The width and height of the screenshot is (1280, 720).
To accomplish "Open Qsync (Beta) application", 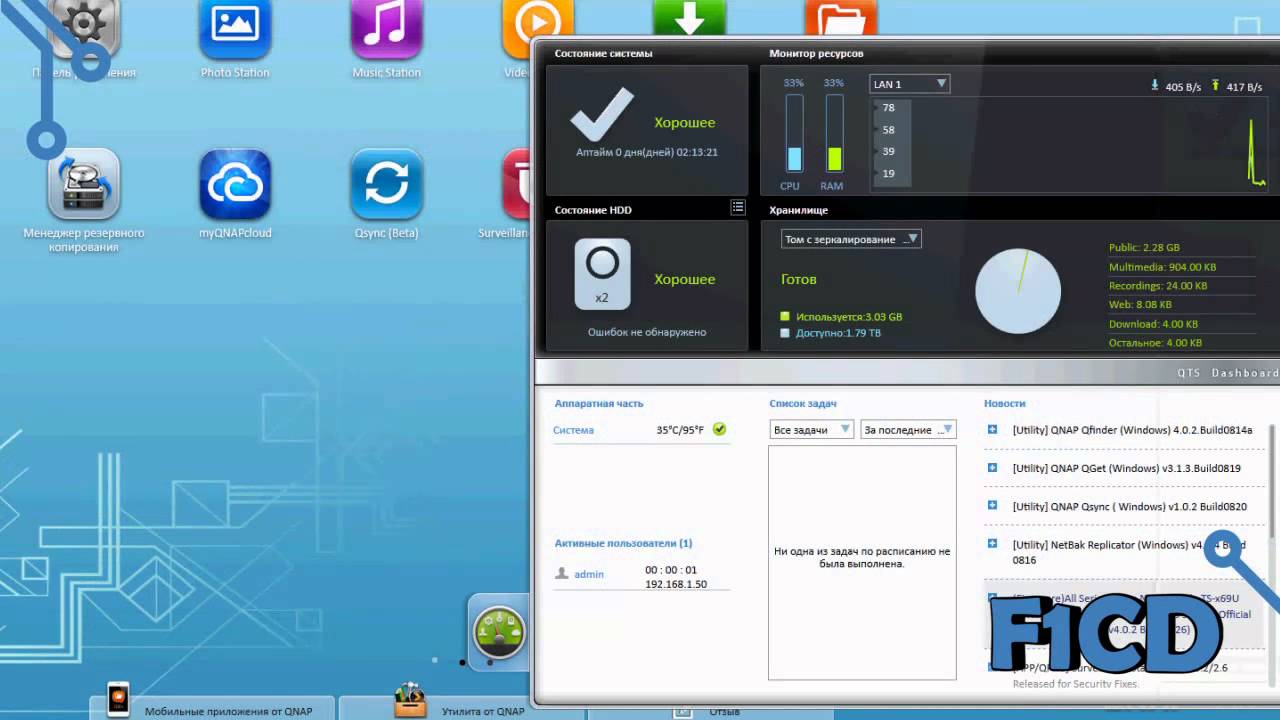I will pyautogui.click(x=387, y=184).
